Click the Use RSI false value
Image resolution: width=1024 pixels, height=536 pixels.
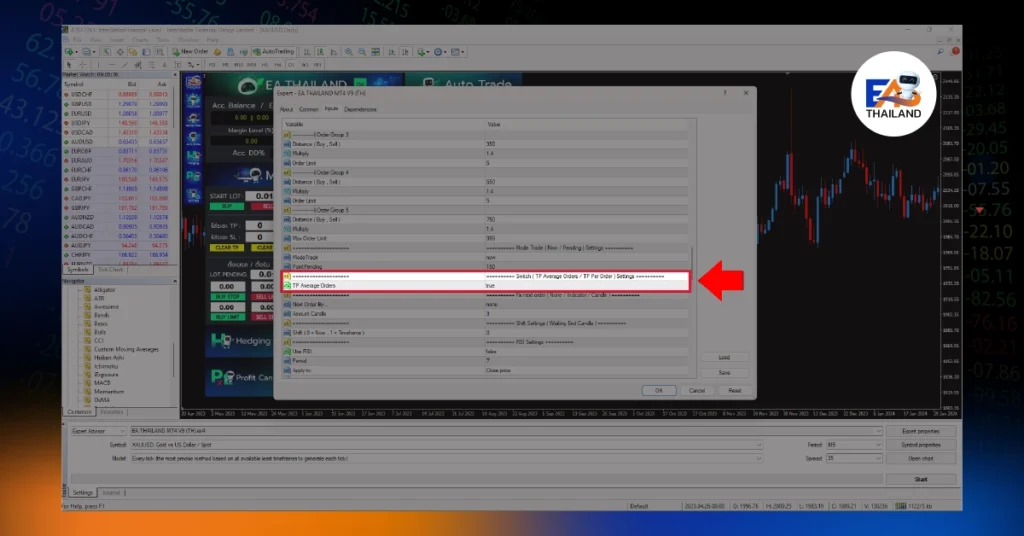pos(492,351)
